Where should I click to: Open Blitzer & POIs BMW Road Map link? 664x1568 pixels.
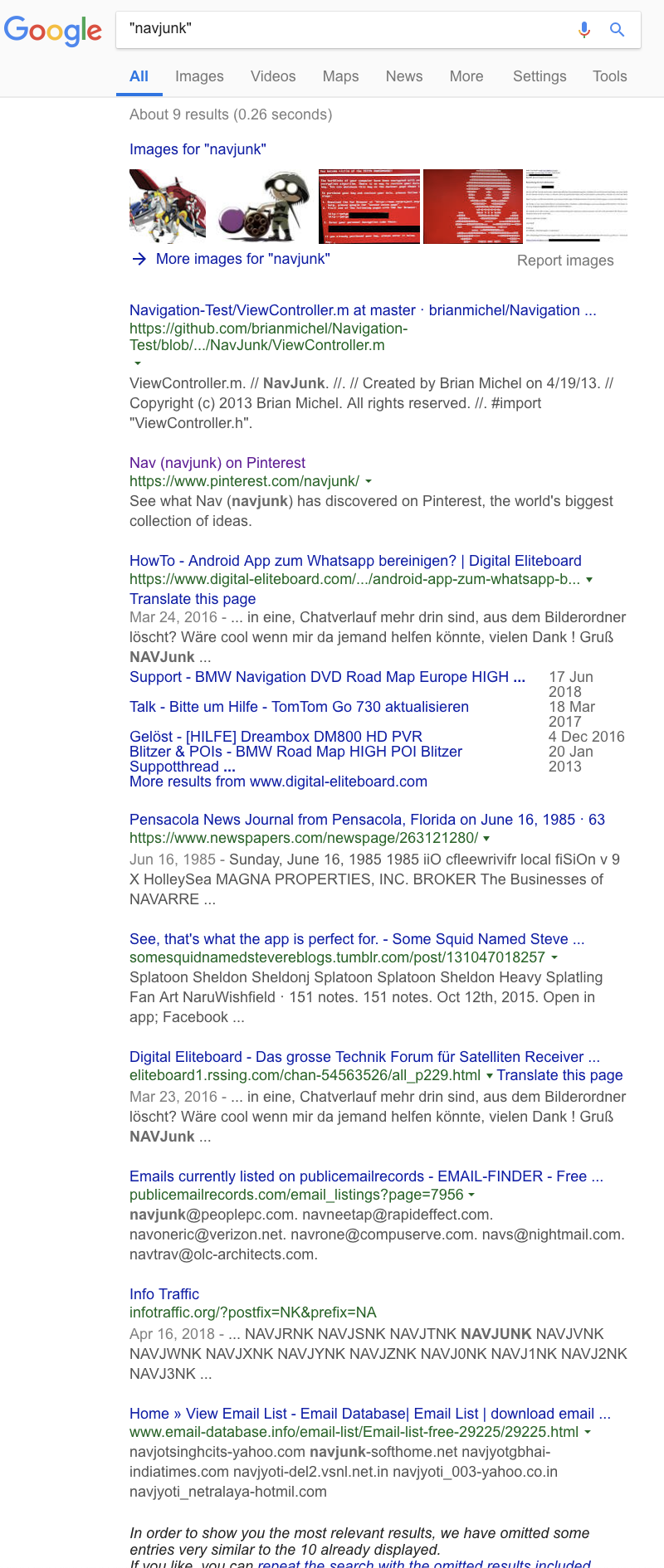(295, 759)
